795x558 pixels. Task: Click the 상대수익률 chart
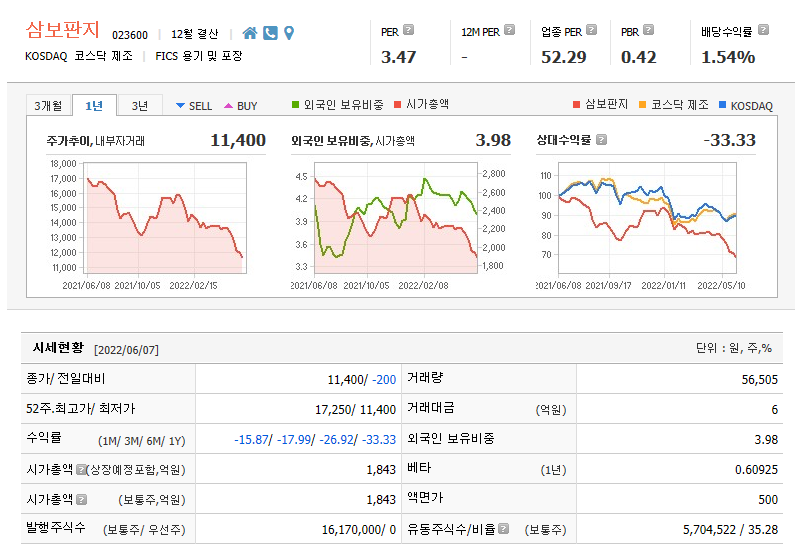click(x=647, y=218)
